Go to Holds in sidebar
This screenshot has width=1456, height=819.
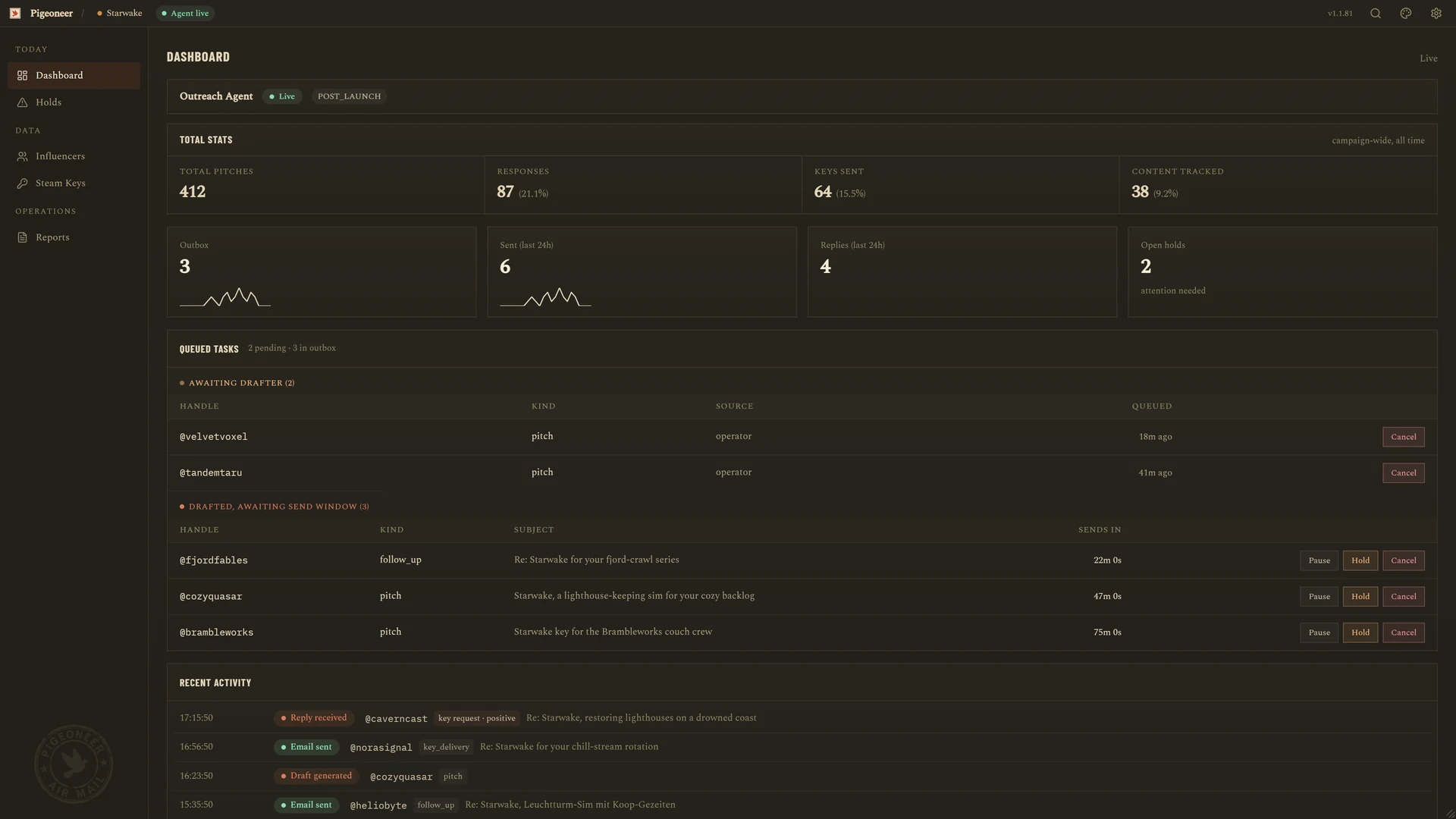coord(74,102)
